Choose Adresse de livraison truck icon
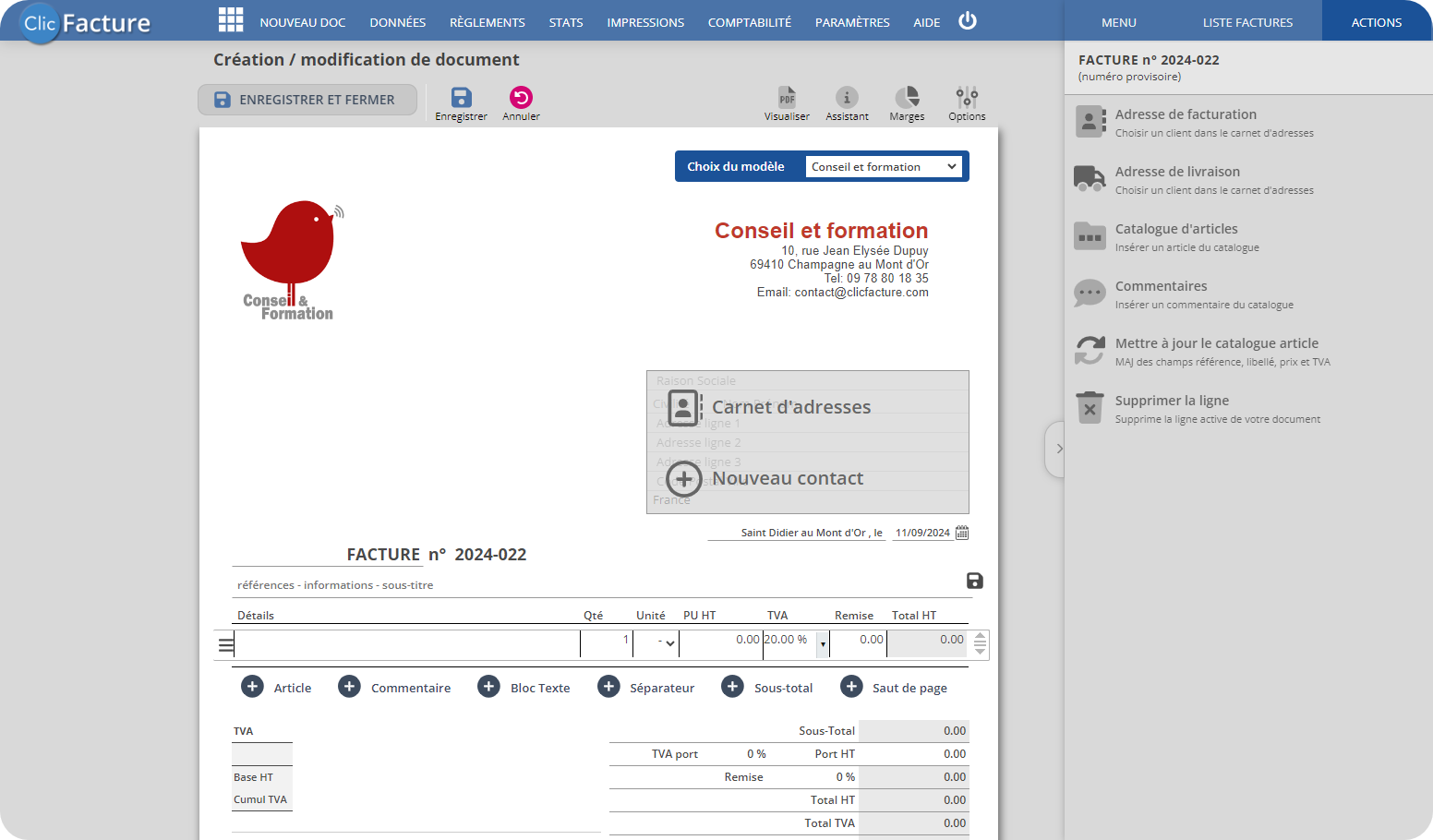This screenshot has height=840, width=1433. (1090, 179)
